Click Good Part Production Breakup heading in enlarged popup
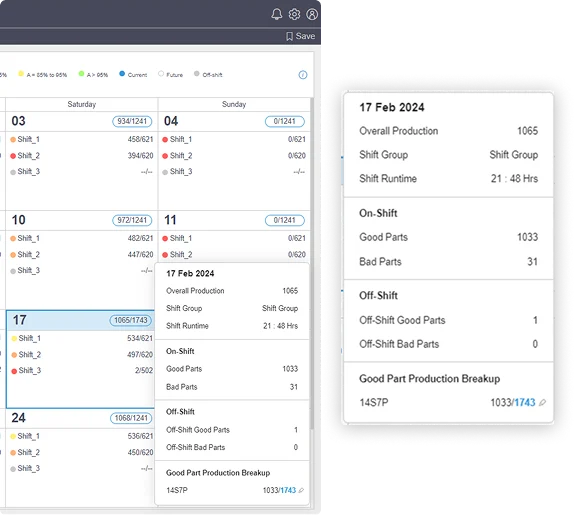 (429, 379)
